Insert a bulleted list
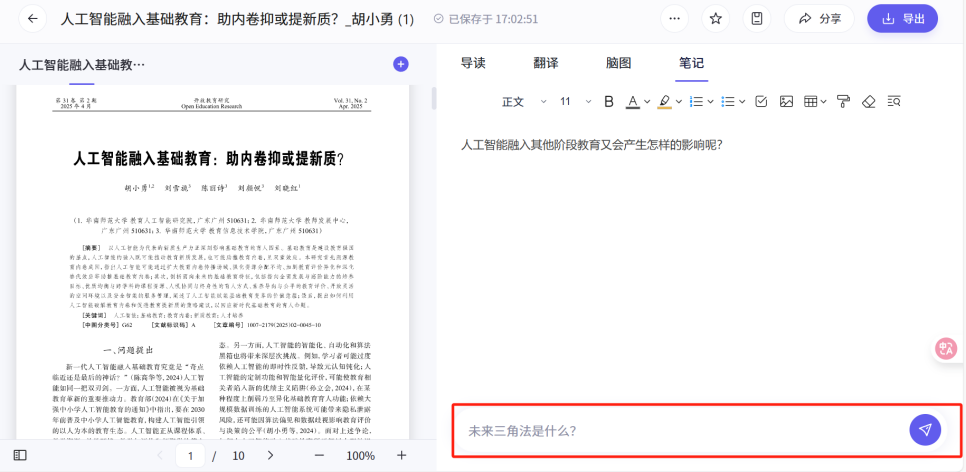 coord(728,102)
